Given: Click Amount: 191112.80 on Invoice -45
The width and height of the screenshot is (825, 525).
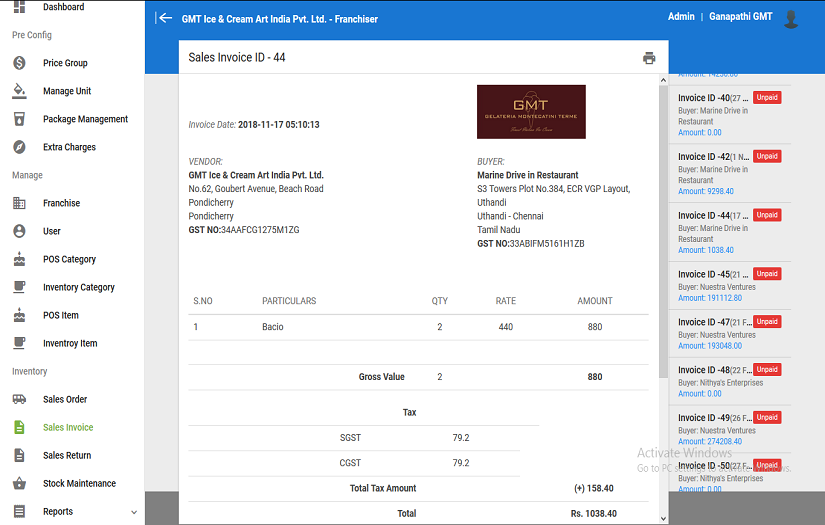Looking at the screenshot, I should 710,298.
